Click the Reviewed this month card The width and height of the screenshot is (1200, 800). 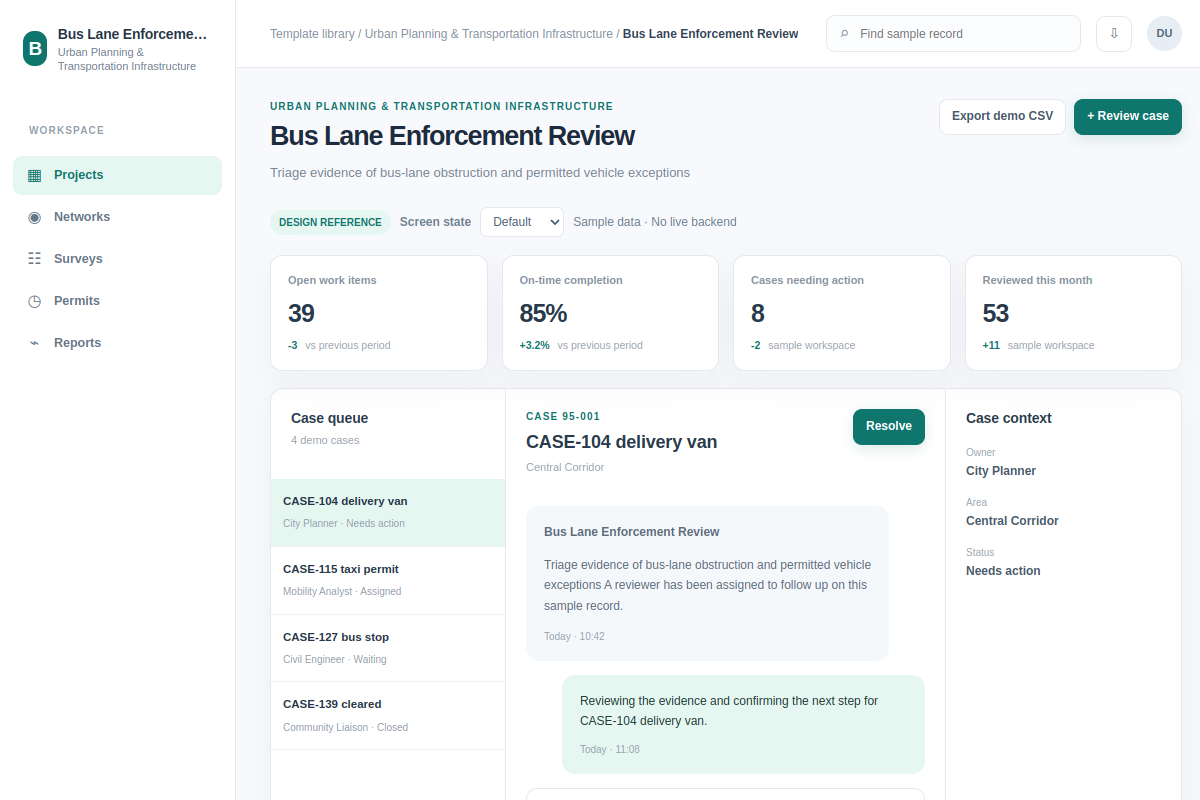pyautogui.click(x=1073, y=313)
